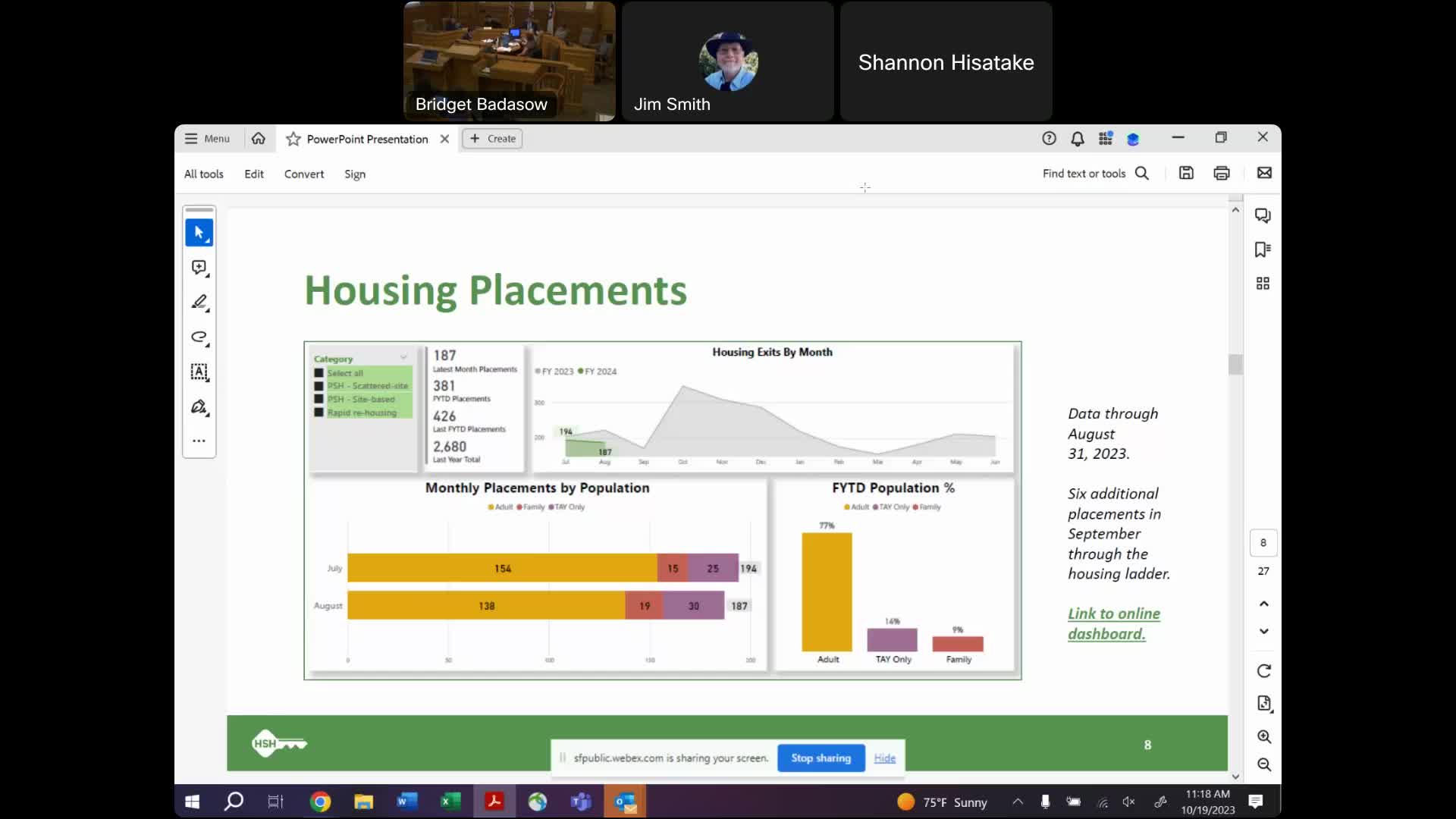
Task: Save the PDF document
Action: click(1186, 173)
